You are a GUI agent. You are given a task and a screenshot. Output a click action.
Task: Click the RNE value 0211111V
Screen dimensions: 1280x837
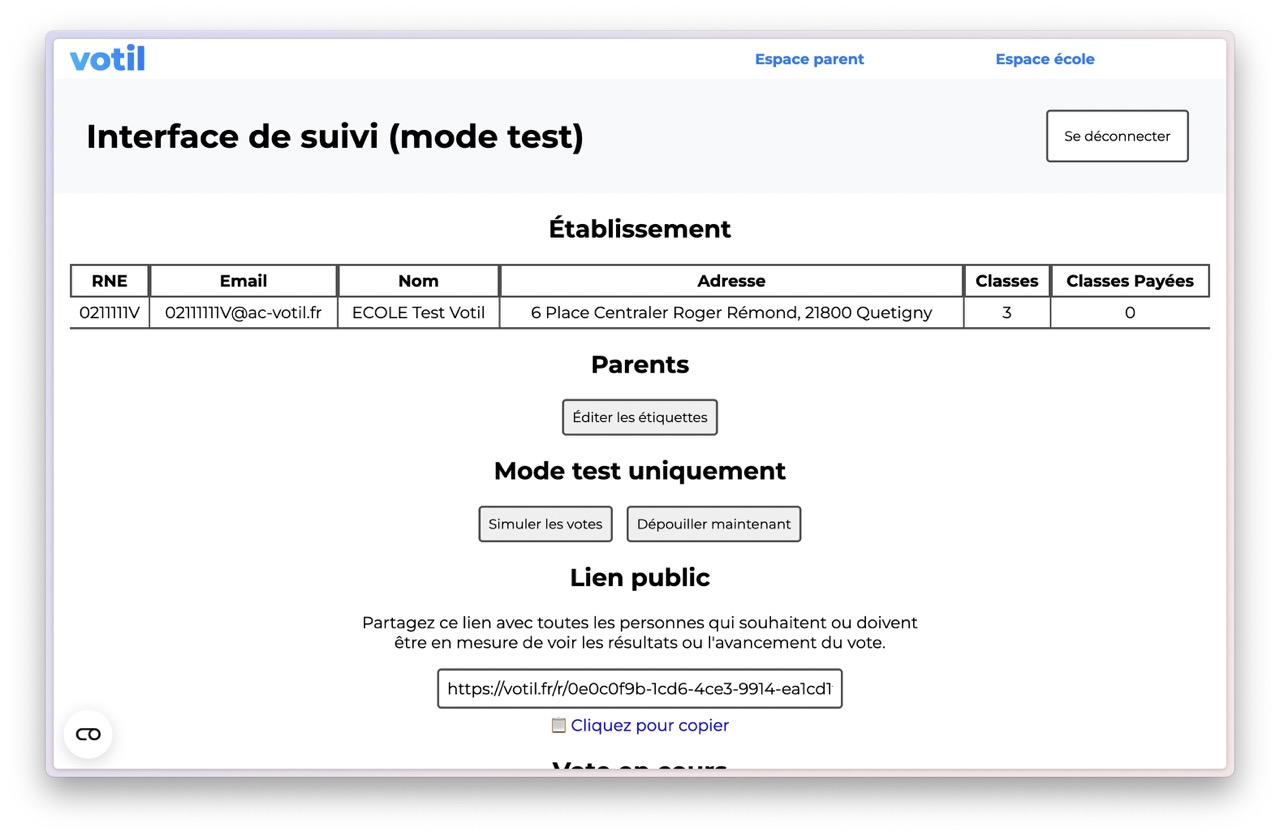(x=108, y=312)
